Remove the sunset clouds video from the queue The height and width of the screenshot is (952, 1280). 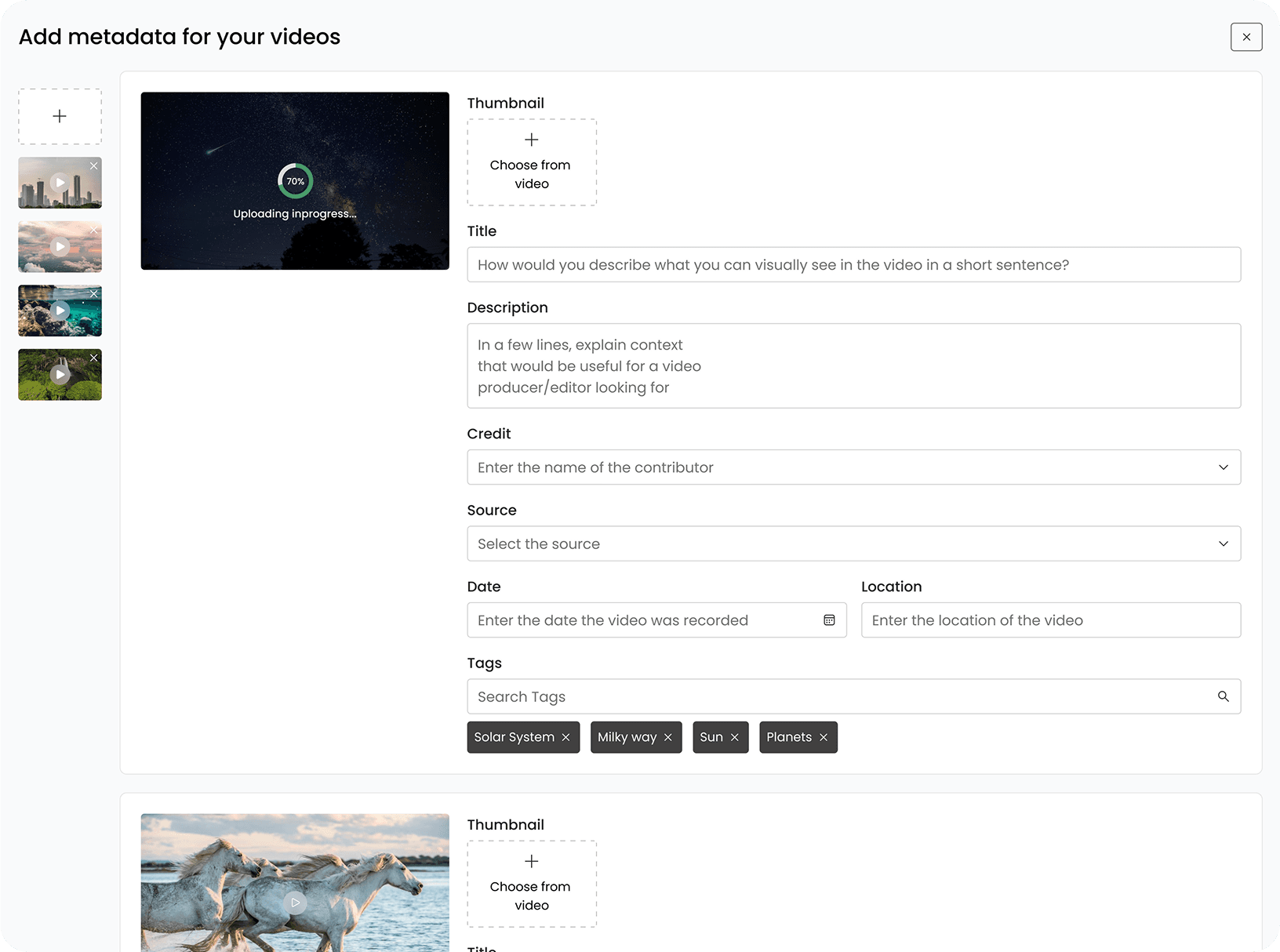click(x=94, y=230)
